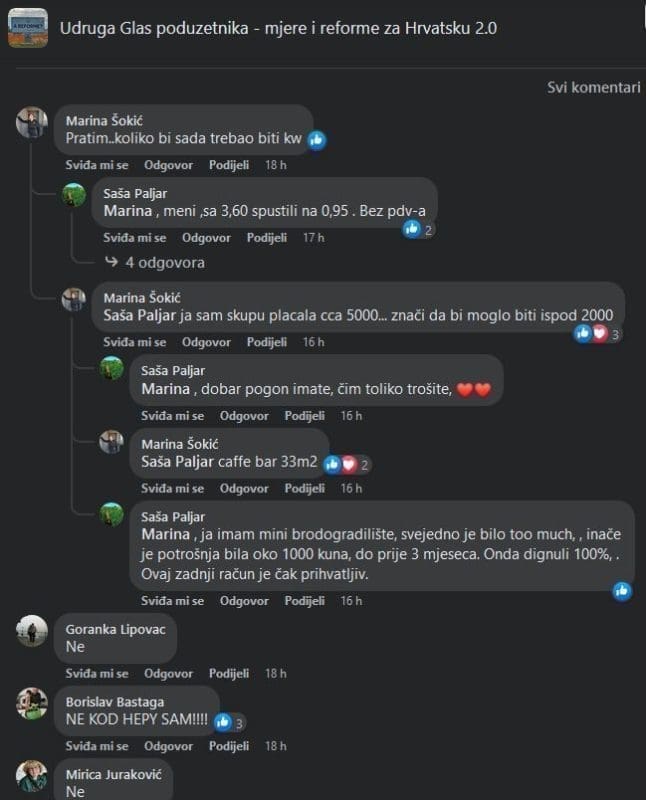This screenshot has height=800, width=646.
Task: Share Goranka Lipovac's comment via Podijeli
Action: (x=229, y=674)
